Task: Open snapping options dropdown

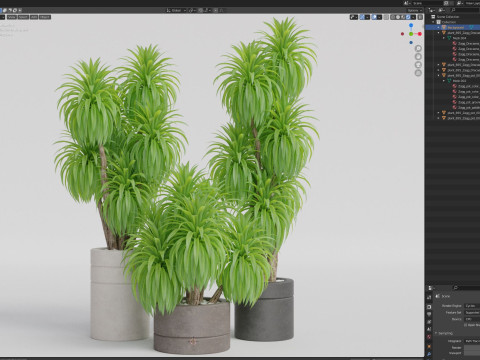Action: 207,10
